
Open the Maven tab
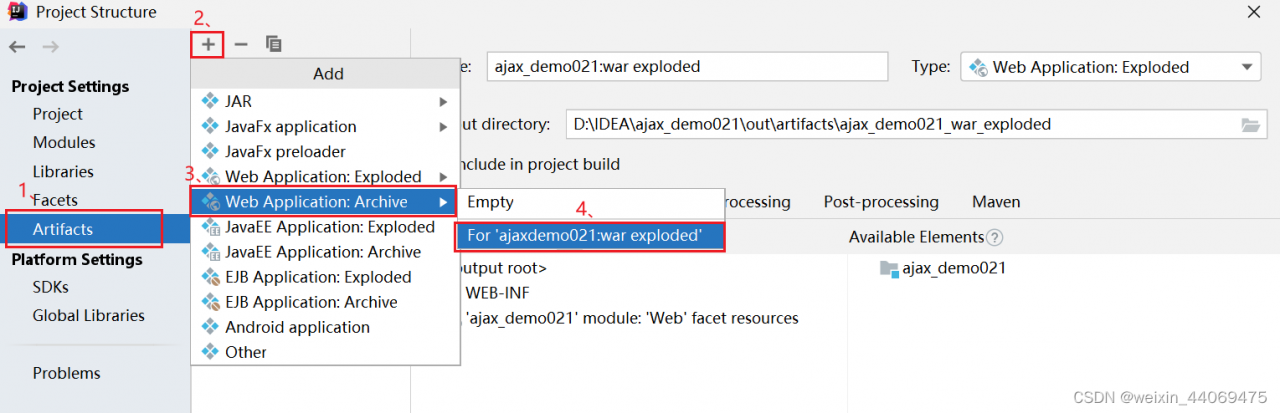[x=996, y=202]
